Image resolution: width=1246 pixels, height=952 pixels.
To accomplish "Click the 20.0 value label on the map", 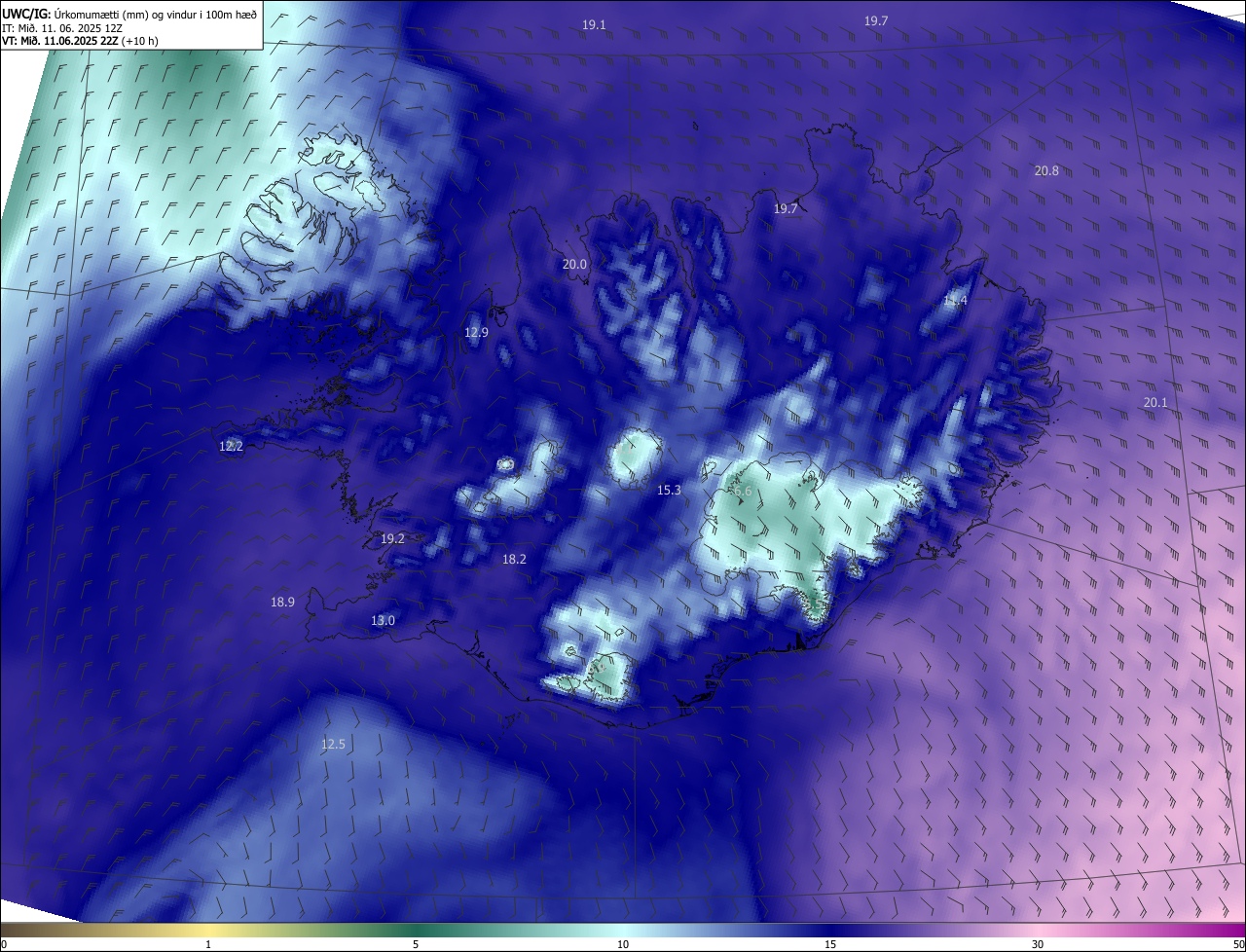I will [574, 265].
